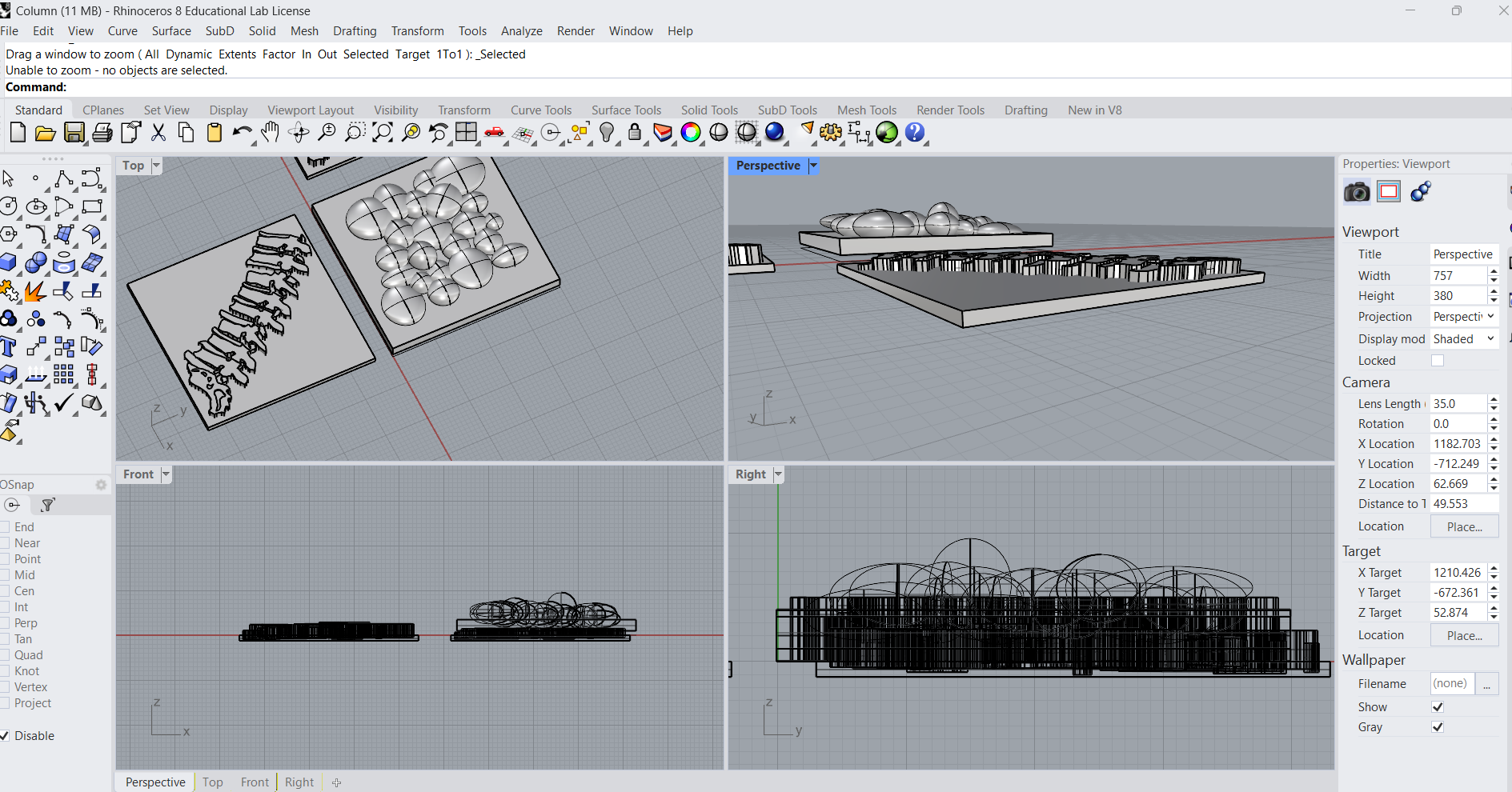Click the Camera Location Place button
1512x792 pixels.
pos(1464,527)
